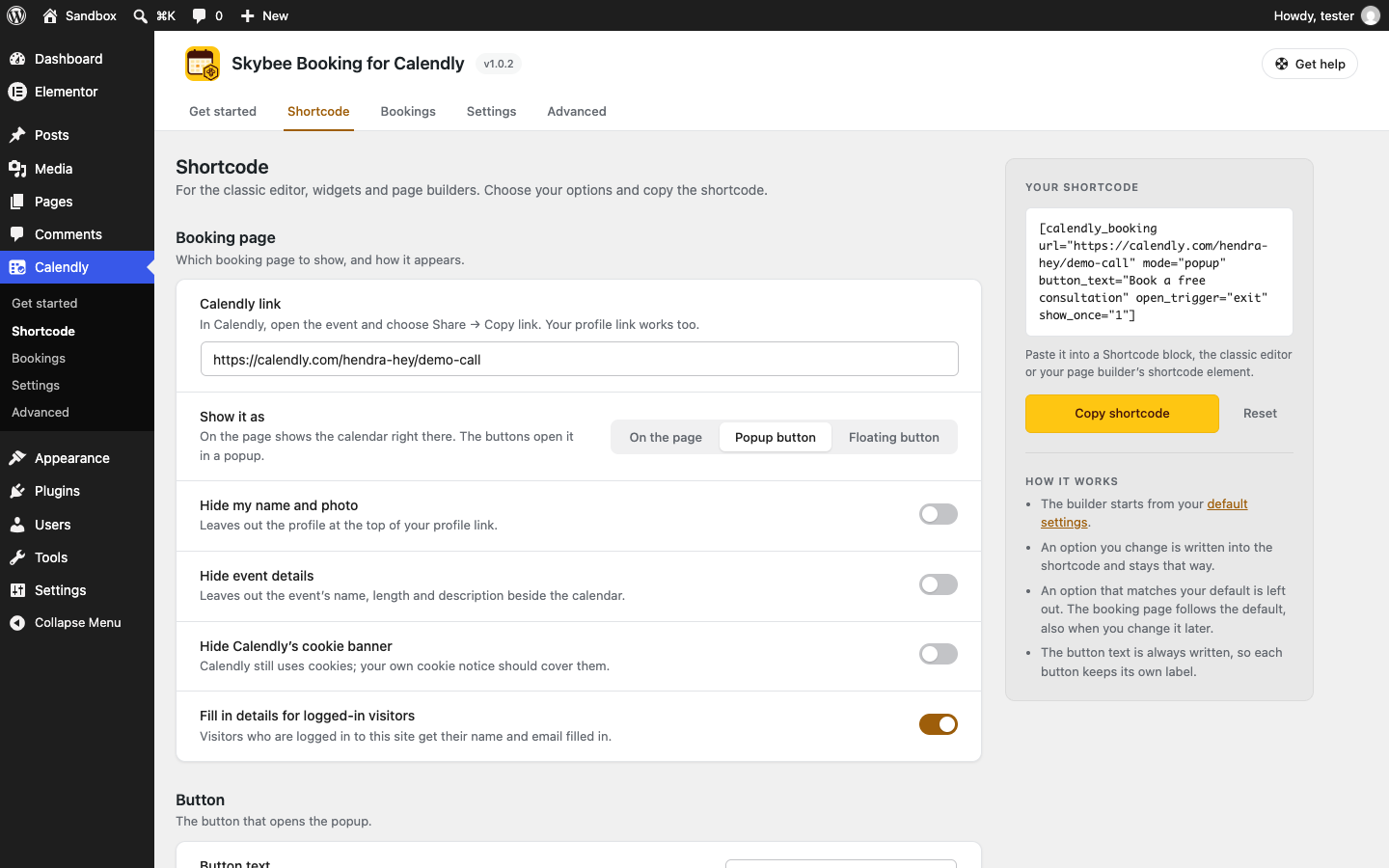Open Get started in Calendly submenu
This screenshot has height=868, width=1389.
pos(77,303)
